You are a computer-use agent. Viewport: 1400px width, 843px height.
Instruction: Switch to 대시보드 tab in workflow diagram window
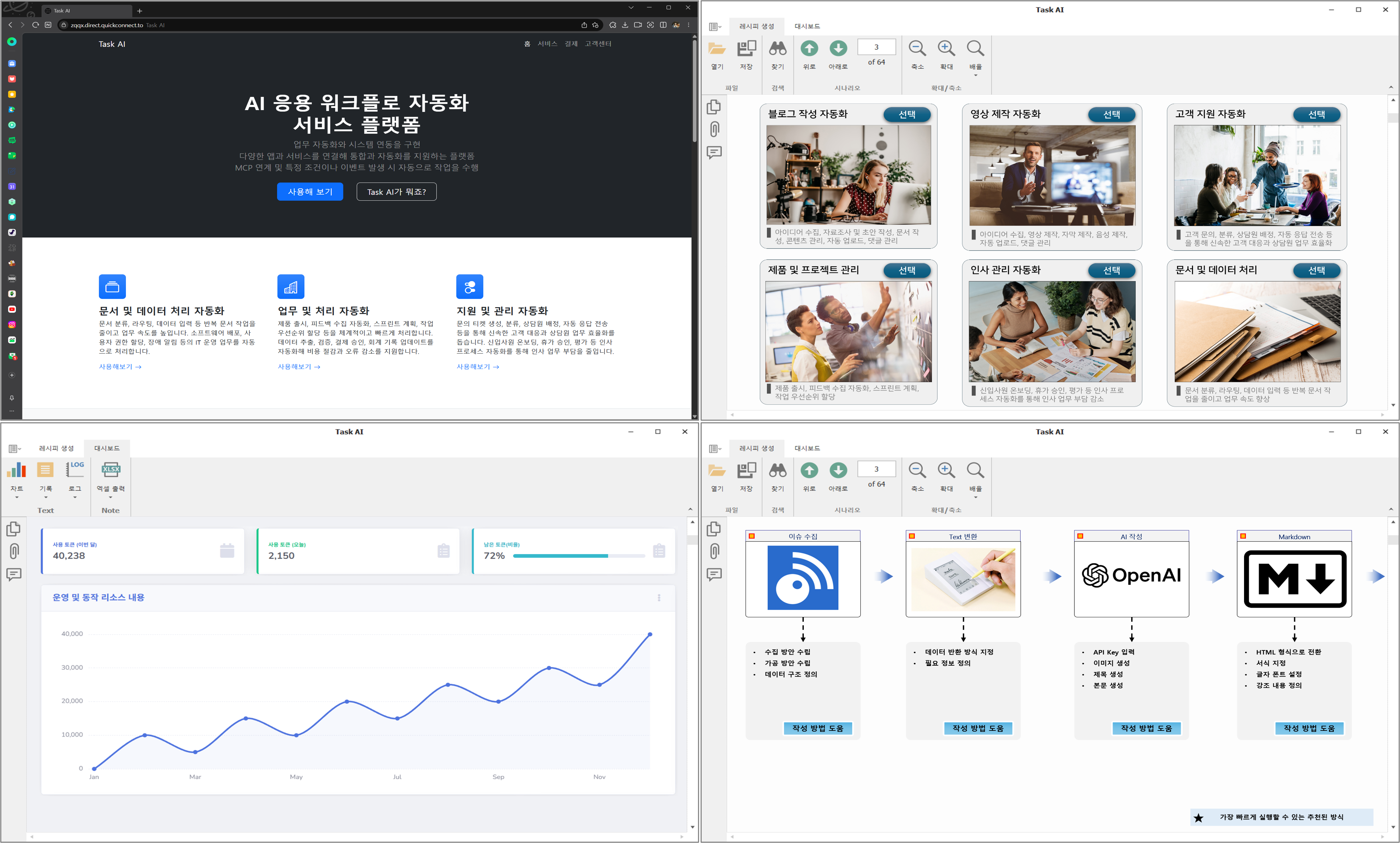[x=807, y=448]
